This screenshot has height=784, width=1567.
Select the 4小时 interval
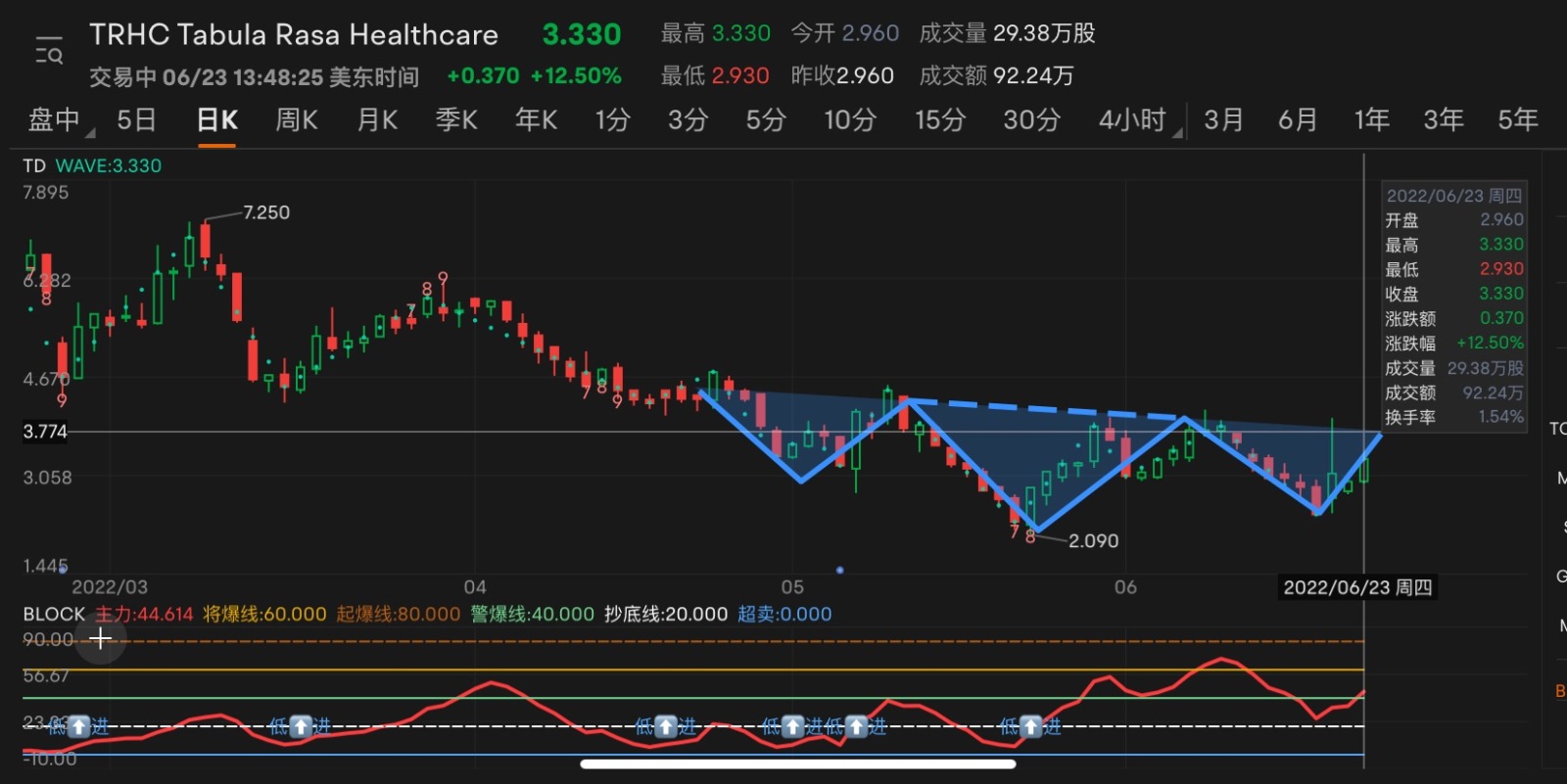pyautogui.click(x=1132, y=119)
